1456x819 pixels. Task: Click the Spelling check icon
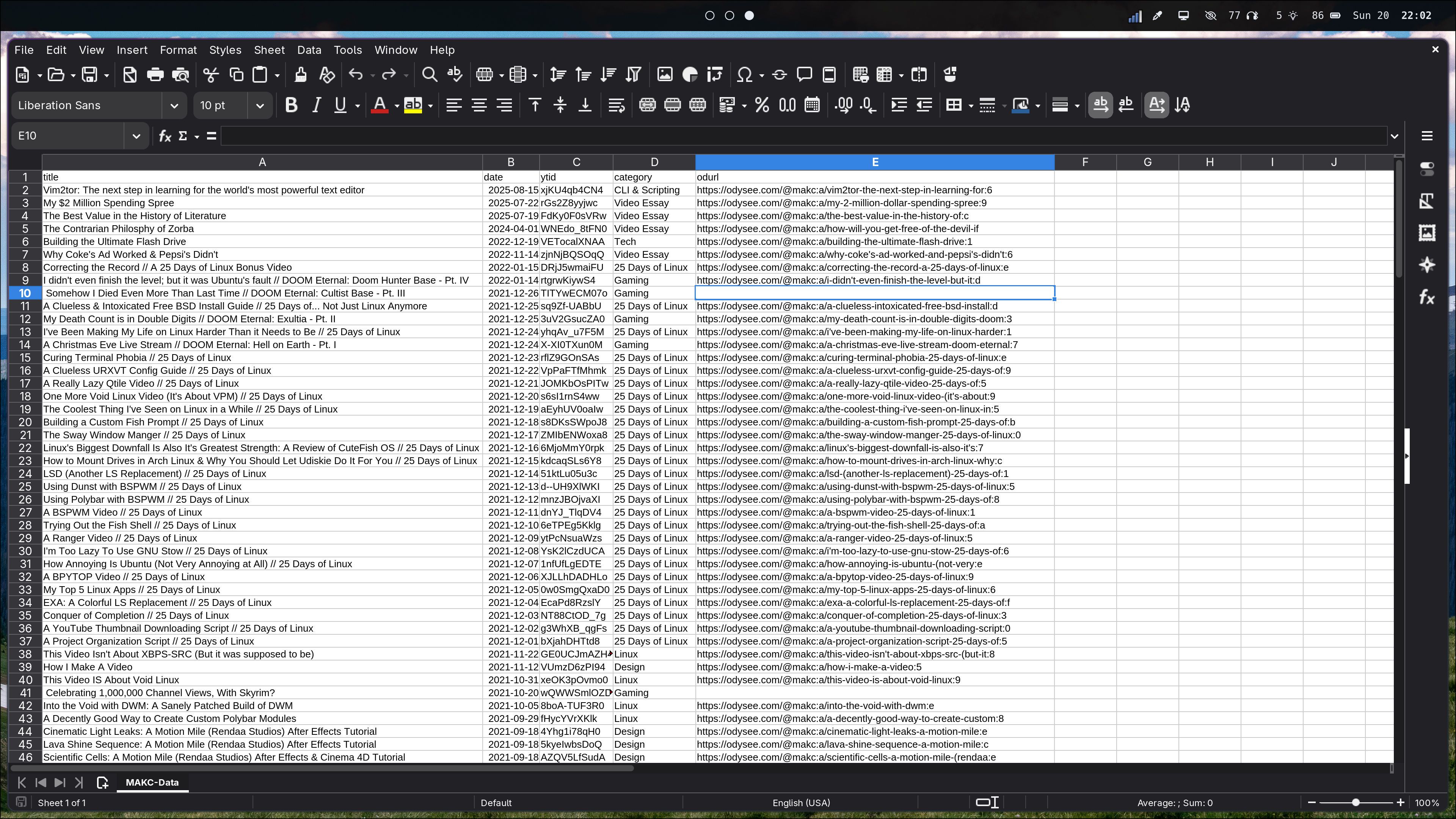coord(455,75)
